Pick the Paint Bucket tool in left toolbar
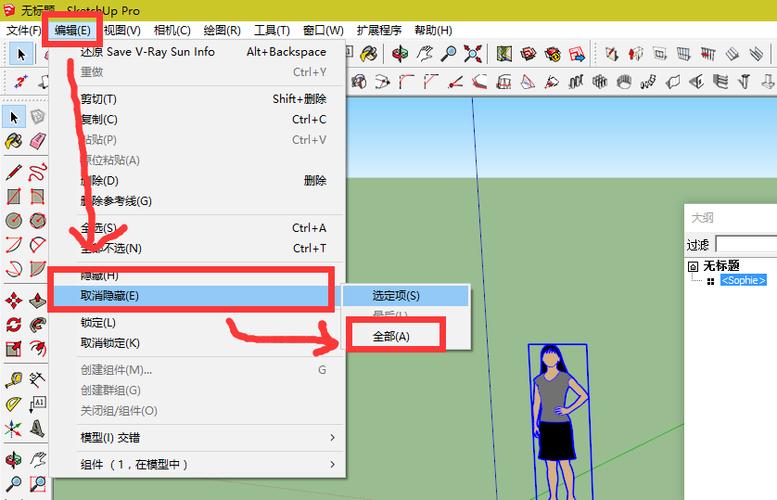The image size is (777, 500). [13, 142]
